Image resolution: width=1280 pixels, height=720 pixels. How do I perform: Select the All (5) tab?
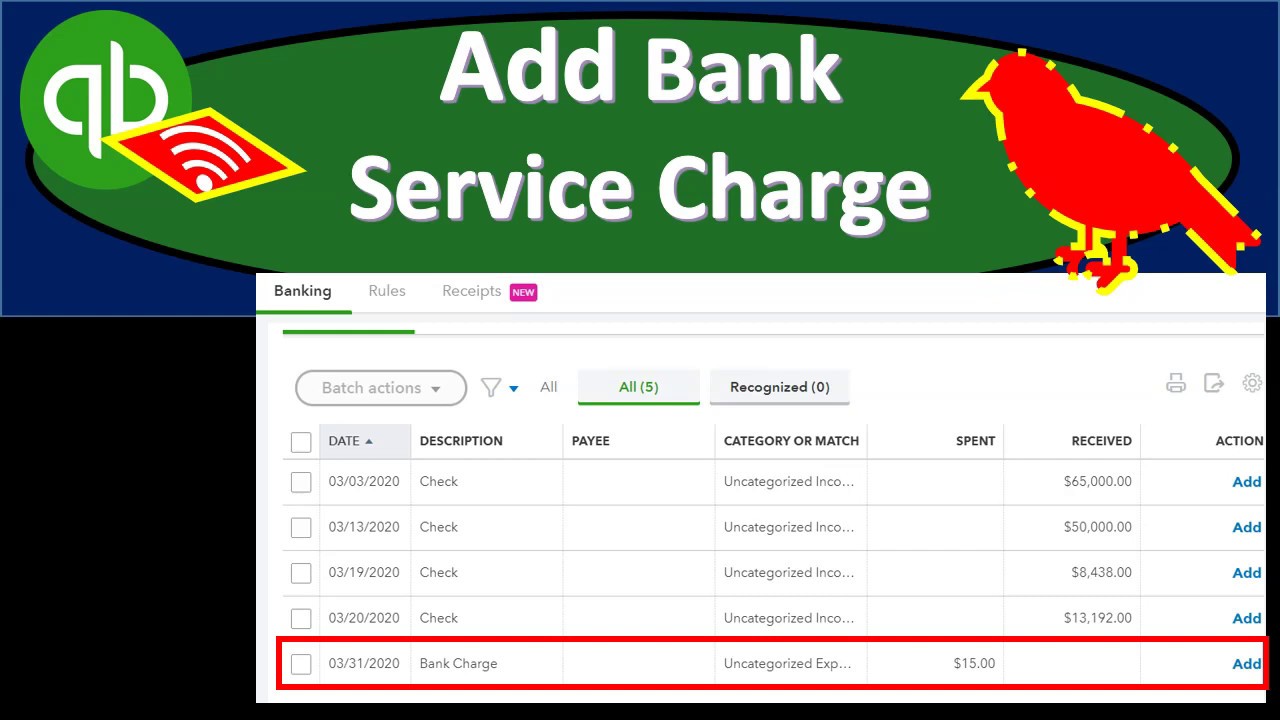click(639, 387)
